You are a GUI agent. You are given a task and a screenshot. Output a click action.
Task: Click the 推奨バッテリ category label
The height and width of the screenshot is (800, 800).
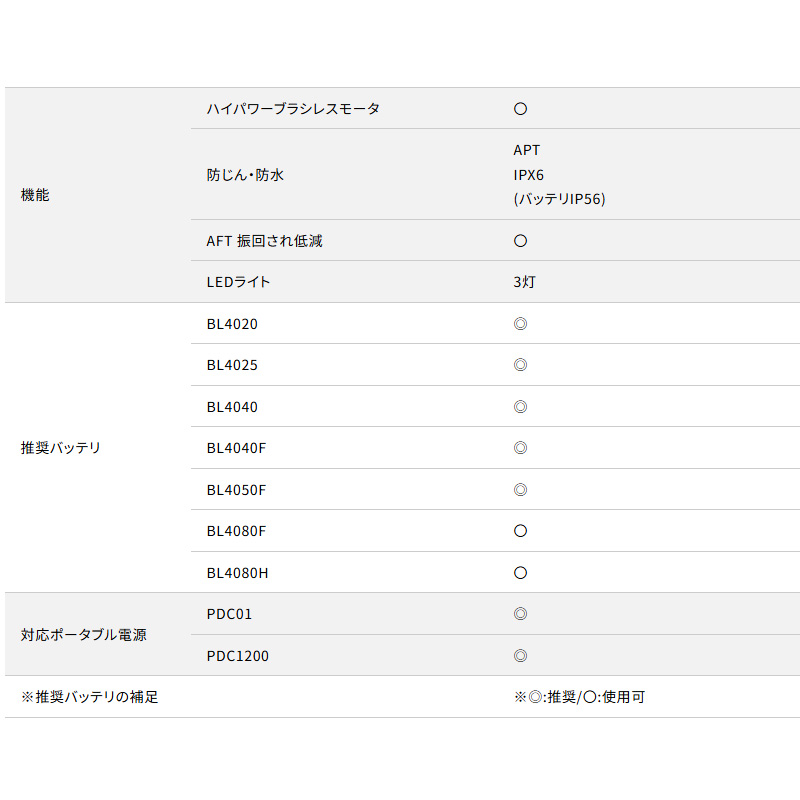61,447
